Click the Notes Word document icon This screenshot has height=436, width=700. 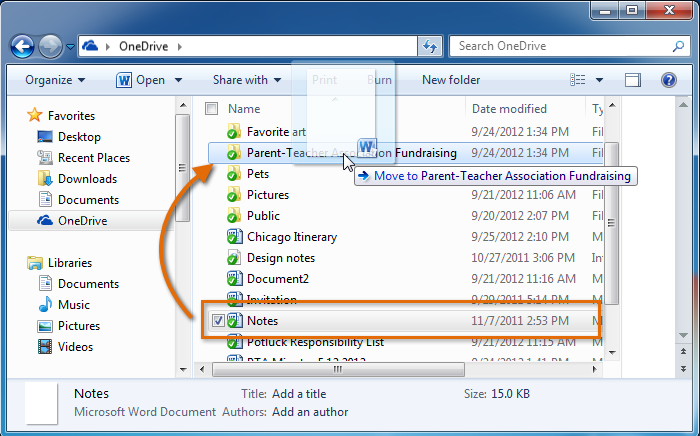point(234,320)
